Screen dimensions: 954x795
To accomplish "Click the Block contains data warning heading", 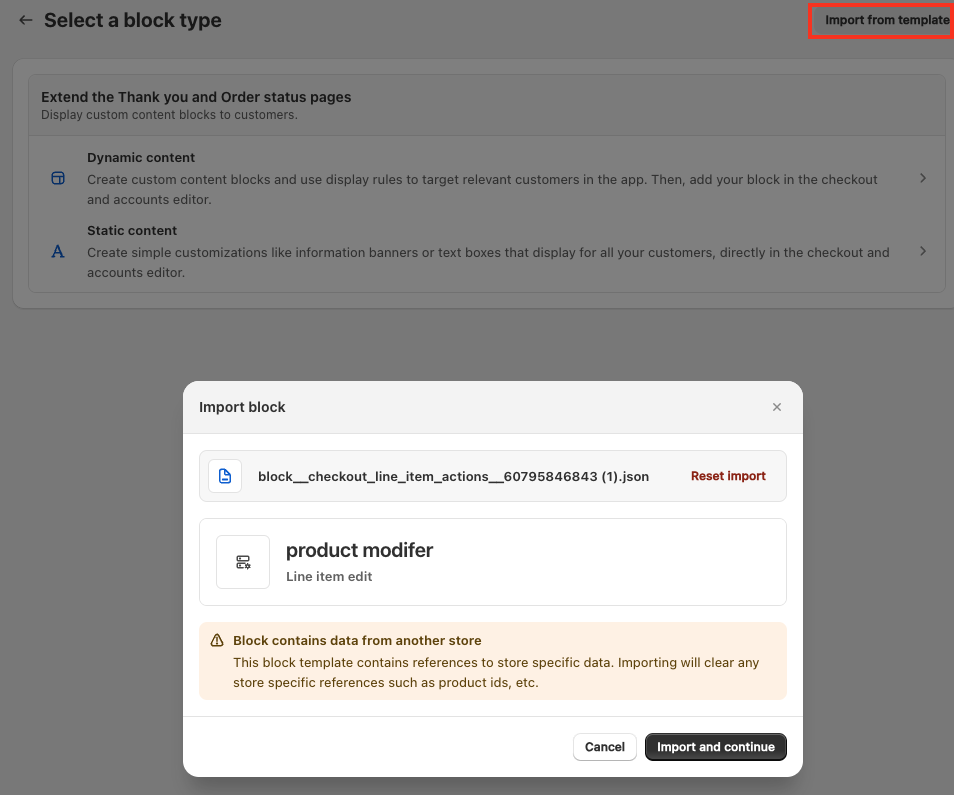I will click(357, 641).
